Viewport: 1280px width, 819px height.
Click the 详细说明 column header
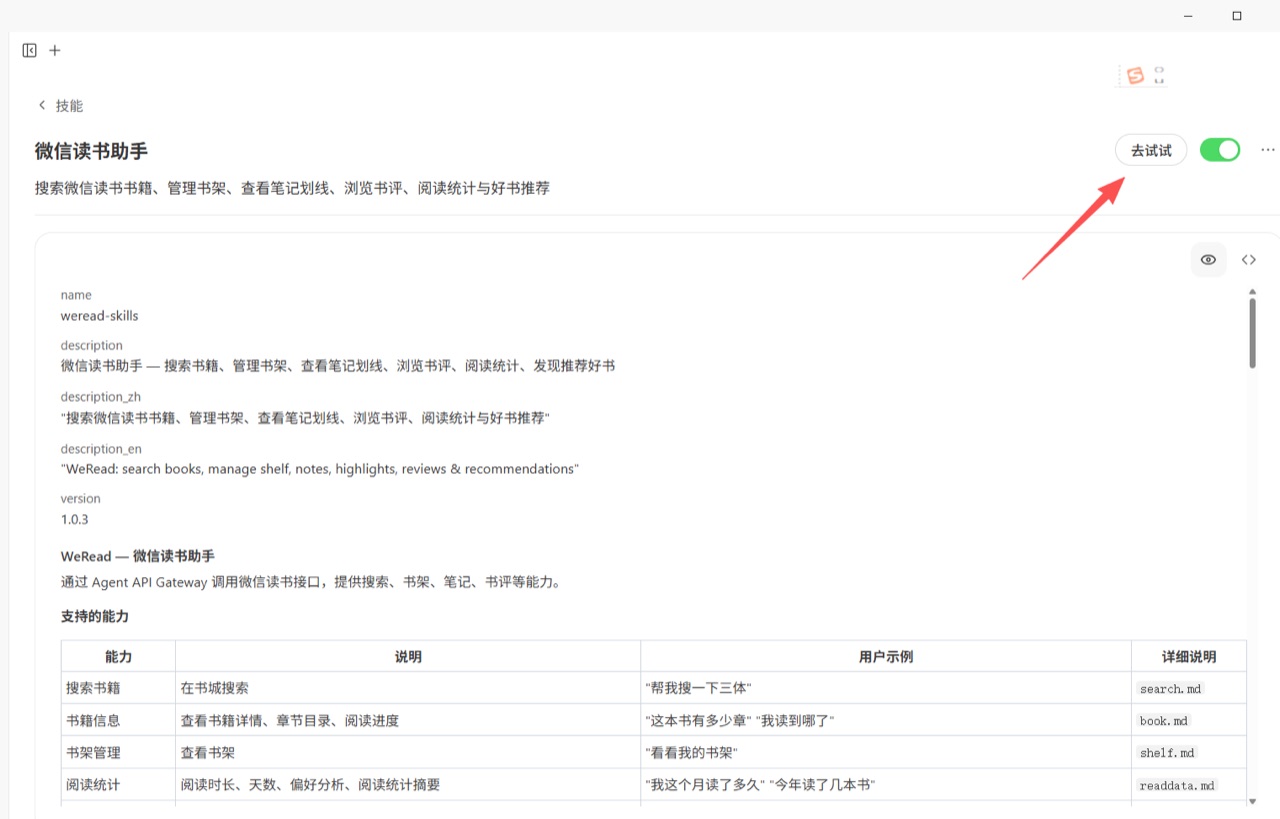tap(1189, 656)
